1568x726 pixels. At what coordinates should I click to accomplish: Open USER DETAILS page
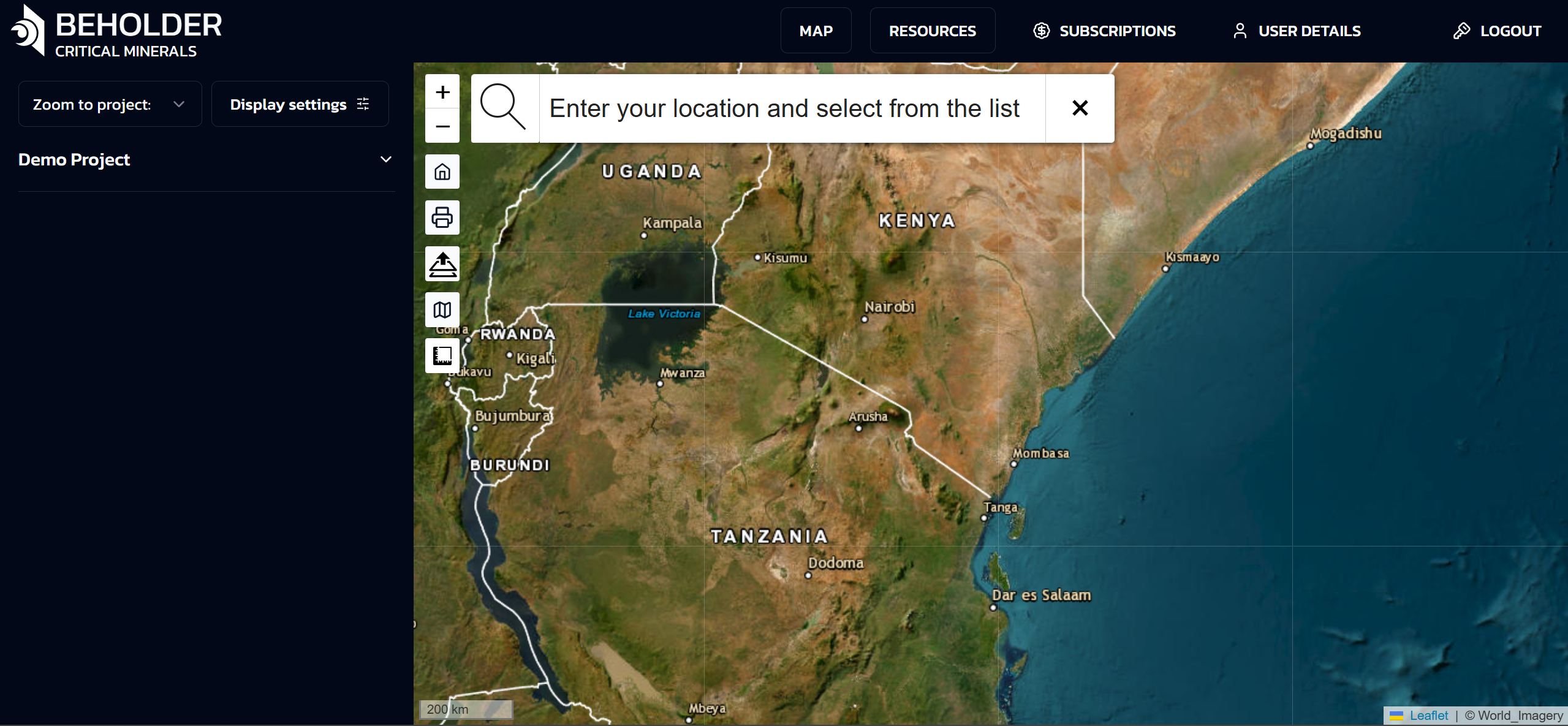(1297, 31)
